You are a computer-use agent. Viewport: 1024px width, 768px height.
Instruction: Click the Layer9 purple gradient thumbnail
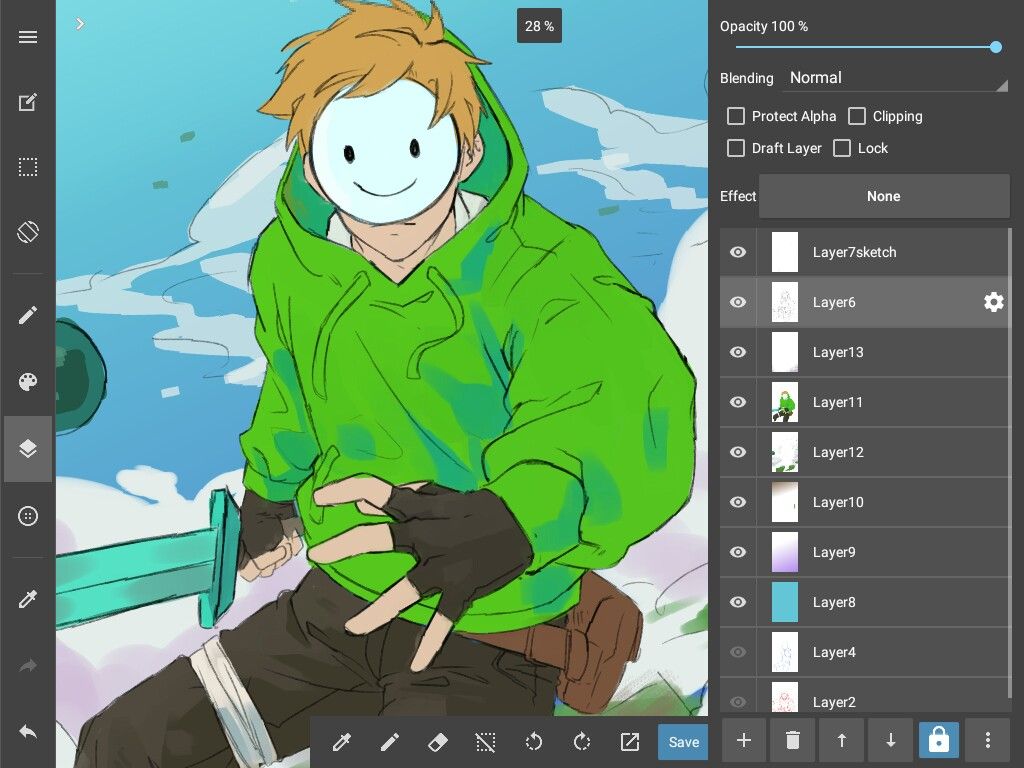(x=784, y=552)
